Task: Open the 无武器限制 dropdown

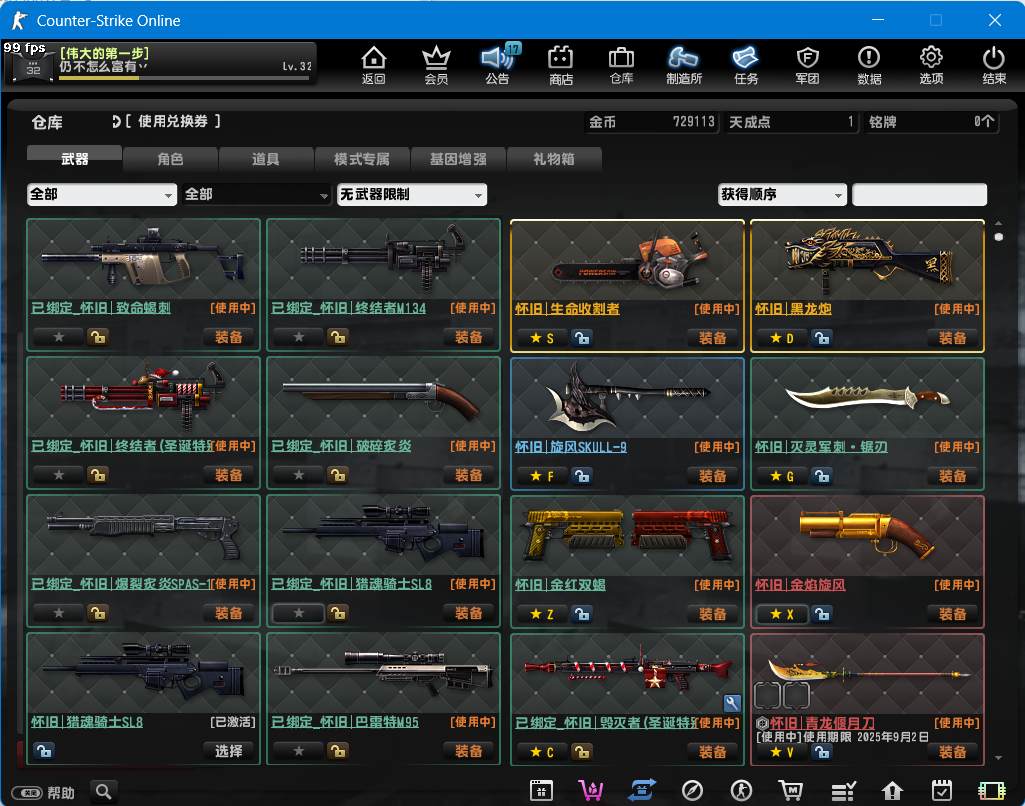Action: (412, 194)
